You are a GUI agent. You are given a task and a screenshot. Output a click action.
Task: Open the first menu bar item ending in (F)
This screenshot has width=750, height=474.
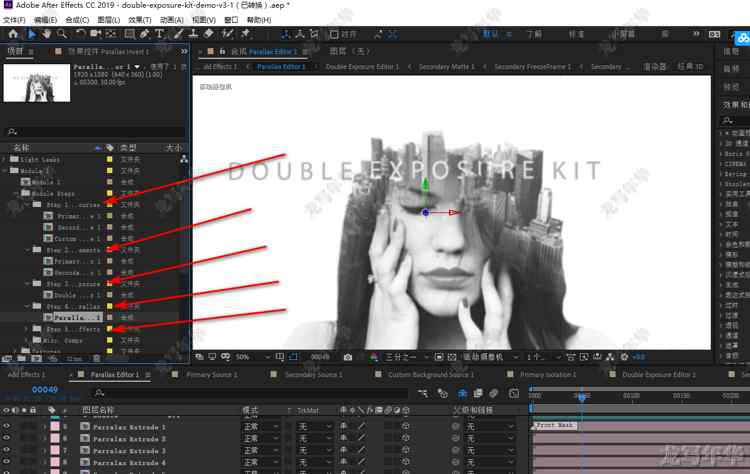click(14, 20)
